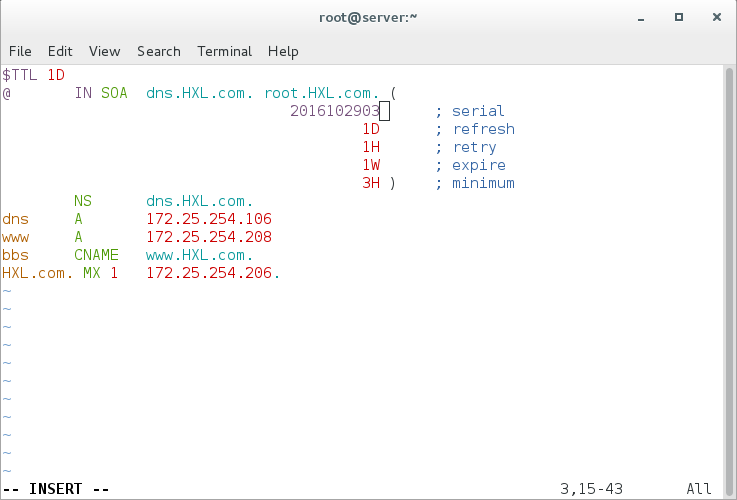Click the $TTL directive text
This screenshot has height=500, width=737.
click(20, 75)
